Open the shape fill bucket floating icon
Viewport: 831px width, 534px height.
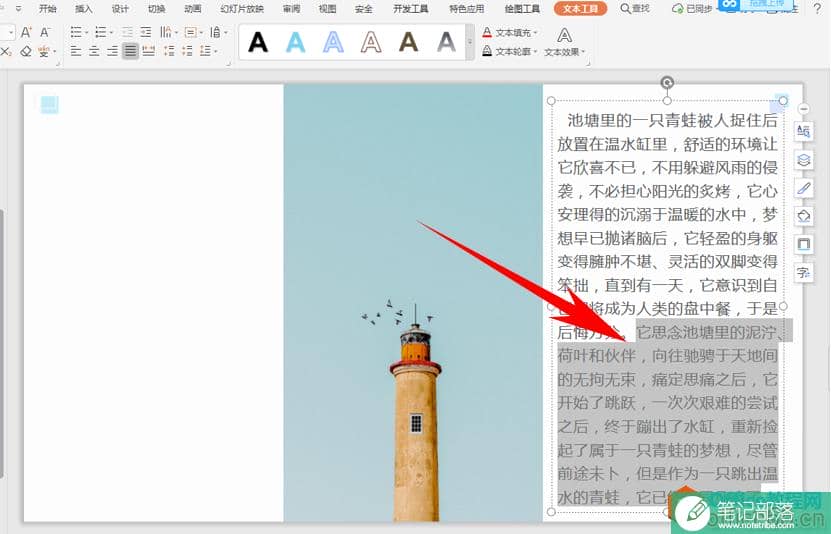804,216
